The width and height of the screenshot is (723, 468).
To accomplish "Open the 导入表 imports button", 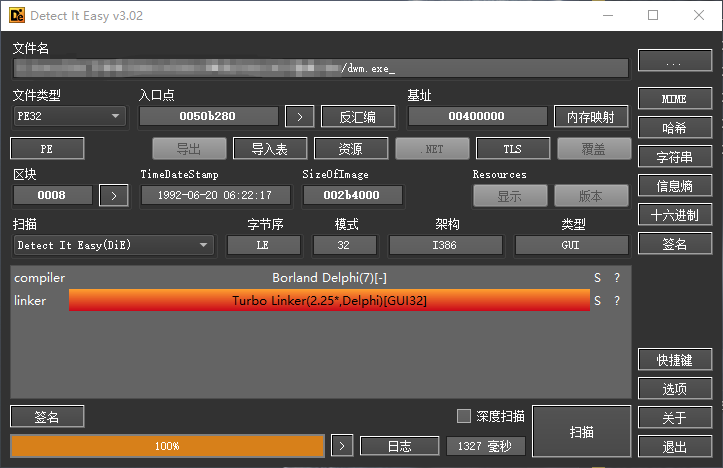I will pos(270,148).
